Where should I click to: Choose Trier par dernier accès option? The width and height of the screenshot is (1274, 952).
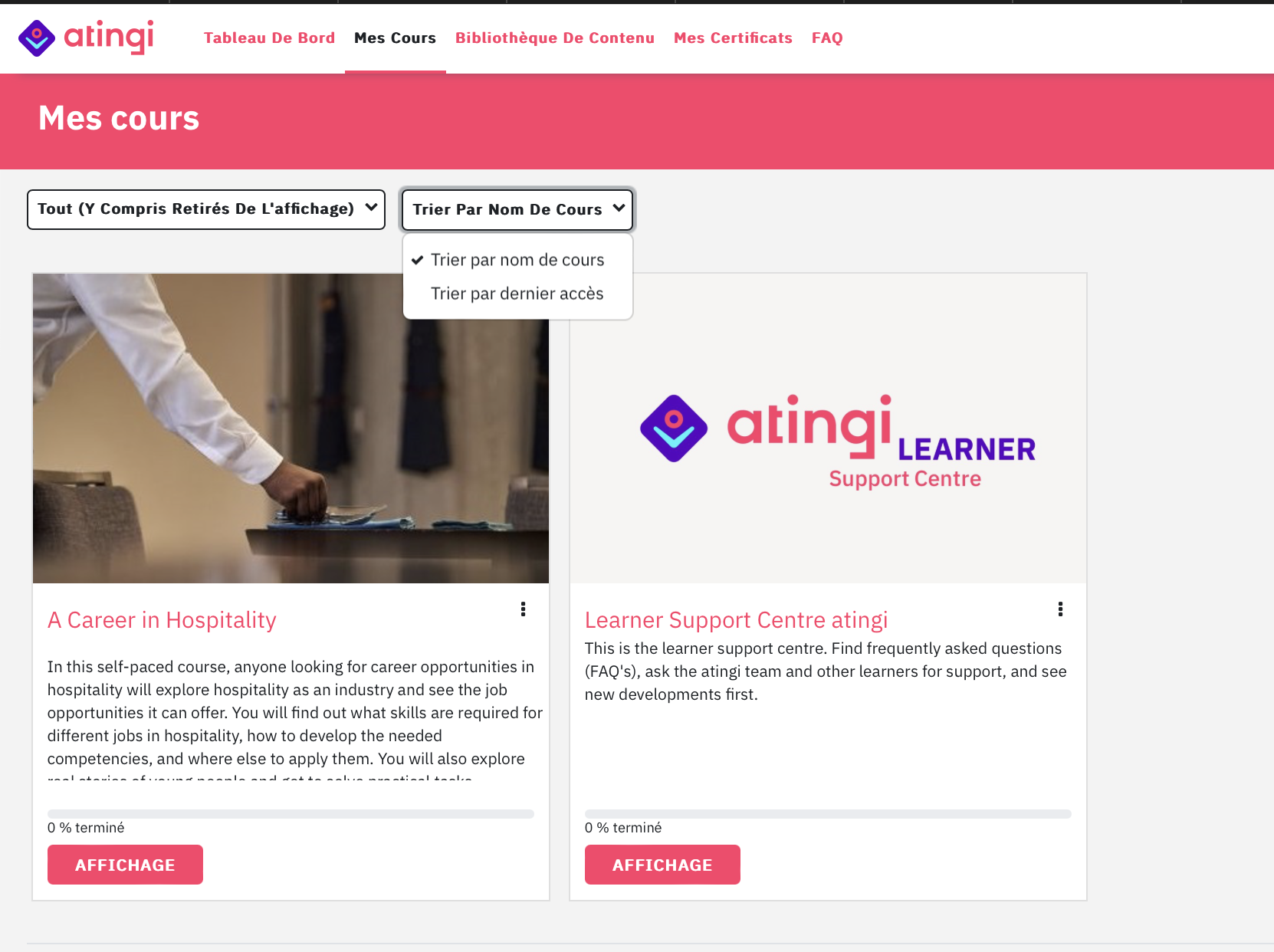[517, 294]
